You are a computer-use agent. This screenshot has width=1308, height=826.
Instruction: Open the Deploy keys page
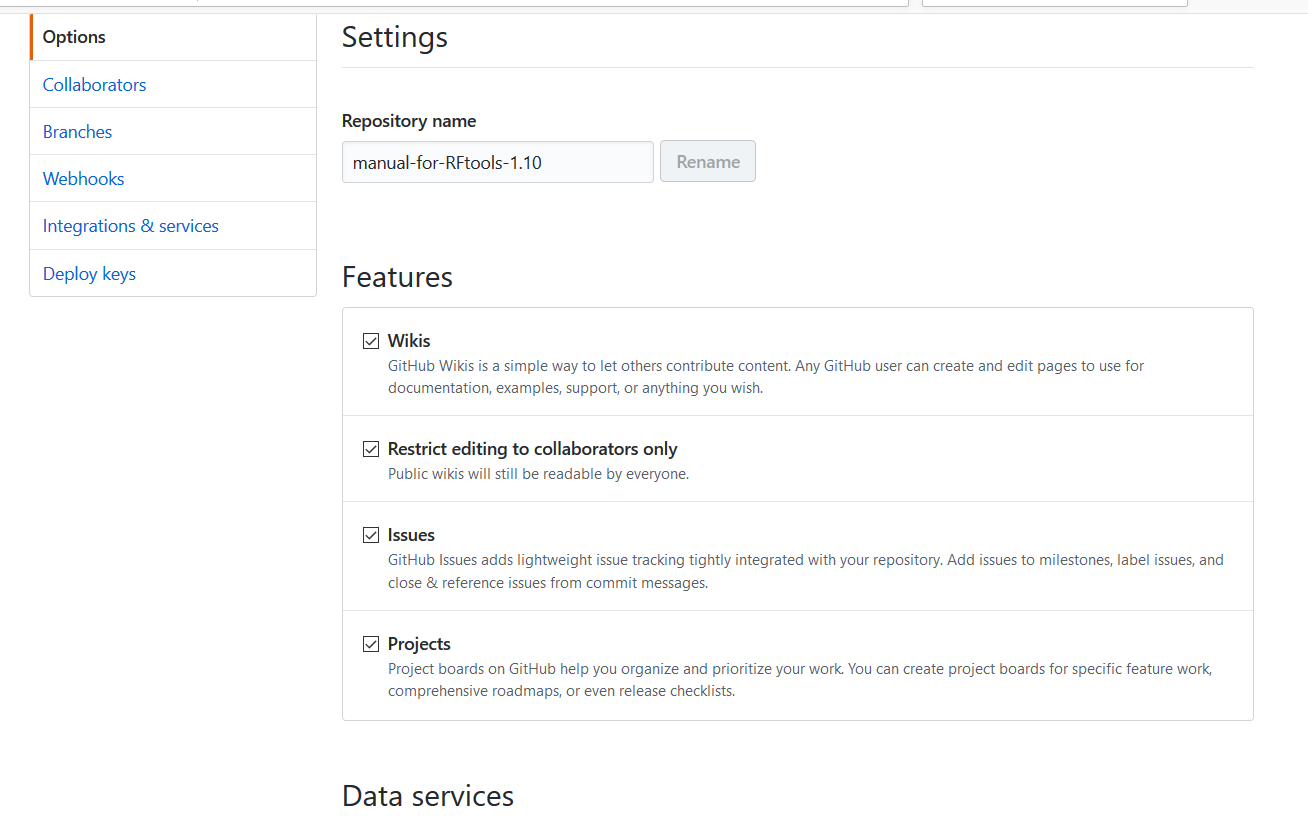tap(89, 274)
